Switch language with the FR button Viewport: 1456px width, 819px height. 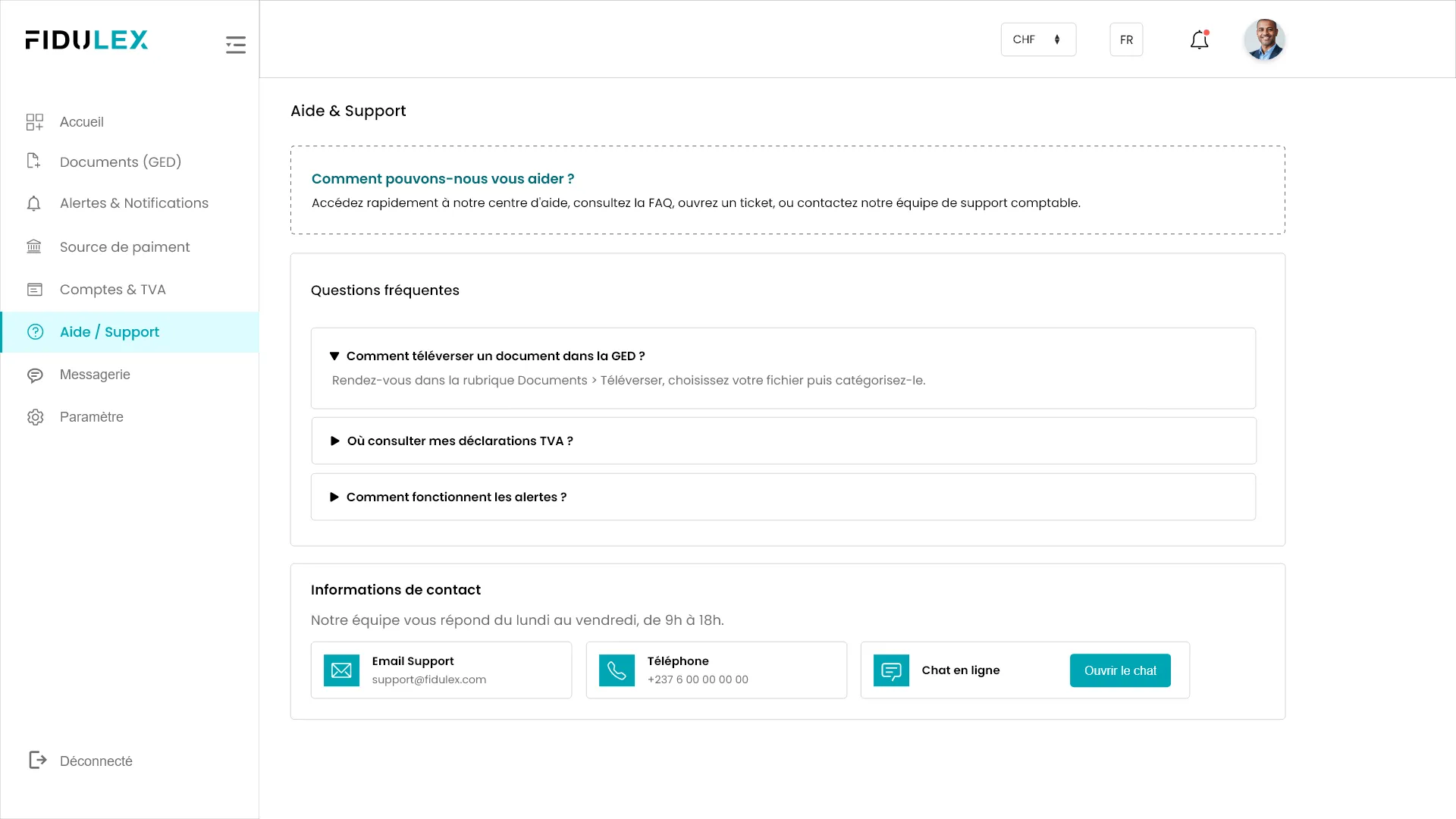[x=1126, y=40]
